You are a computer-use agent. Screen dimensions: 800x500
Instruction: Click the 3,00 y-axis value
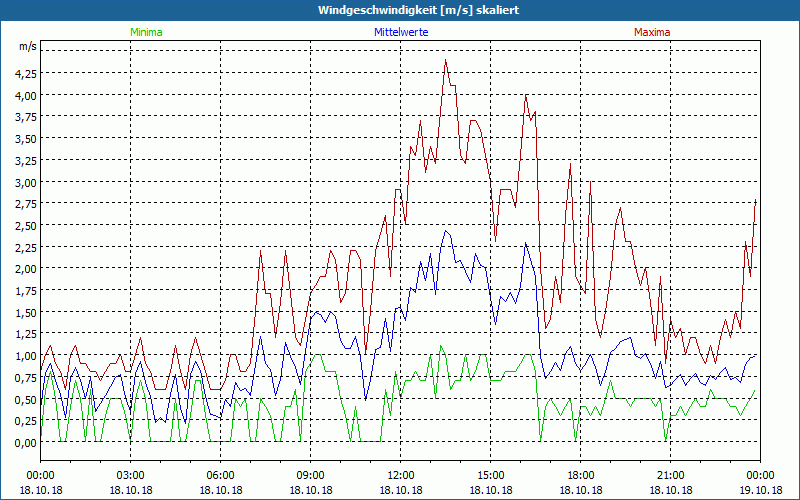tap(26, 182)
